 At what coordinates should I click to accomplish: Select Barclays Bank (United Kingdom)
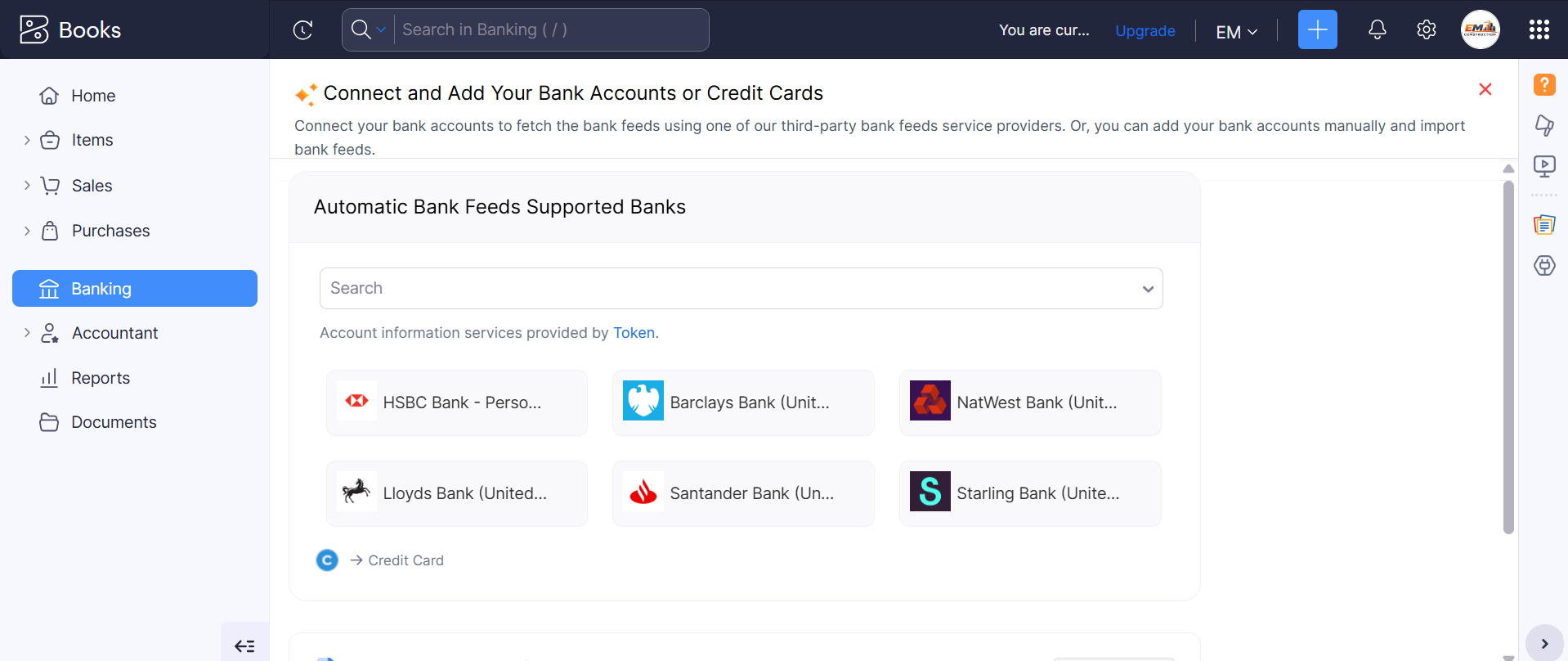742,402
